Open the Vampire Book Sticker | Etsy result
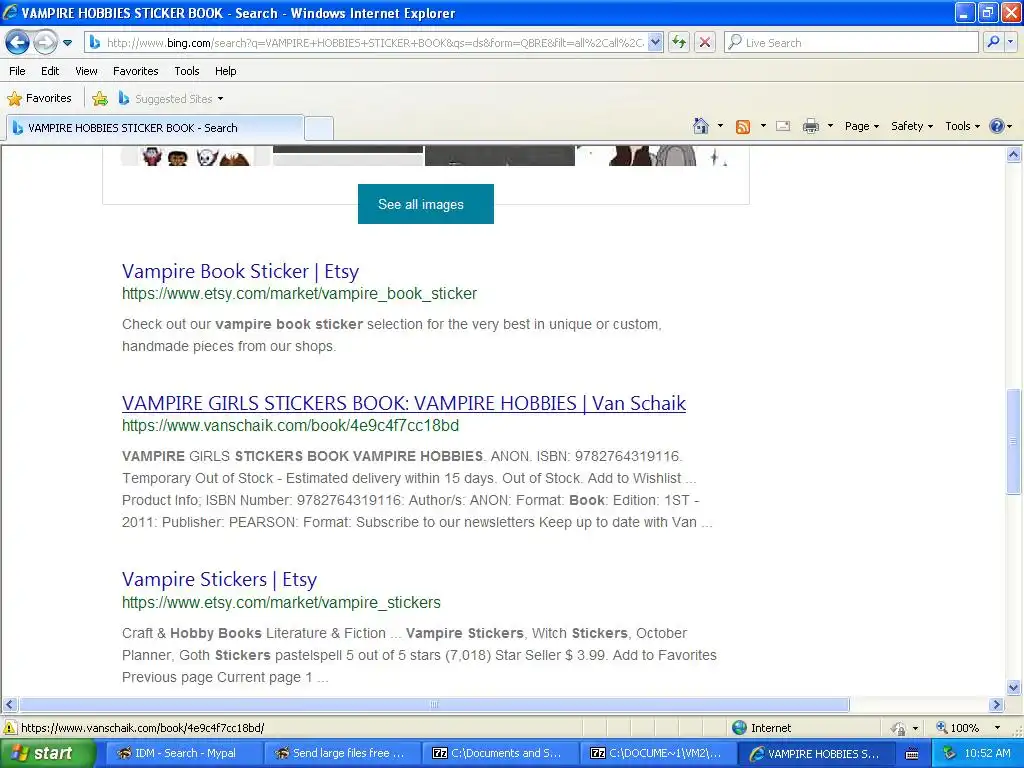This screenshot has width=1024, height=768. tap(240, 271)
